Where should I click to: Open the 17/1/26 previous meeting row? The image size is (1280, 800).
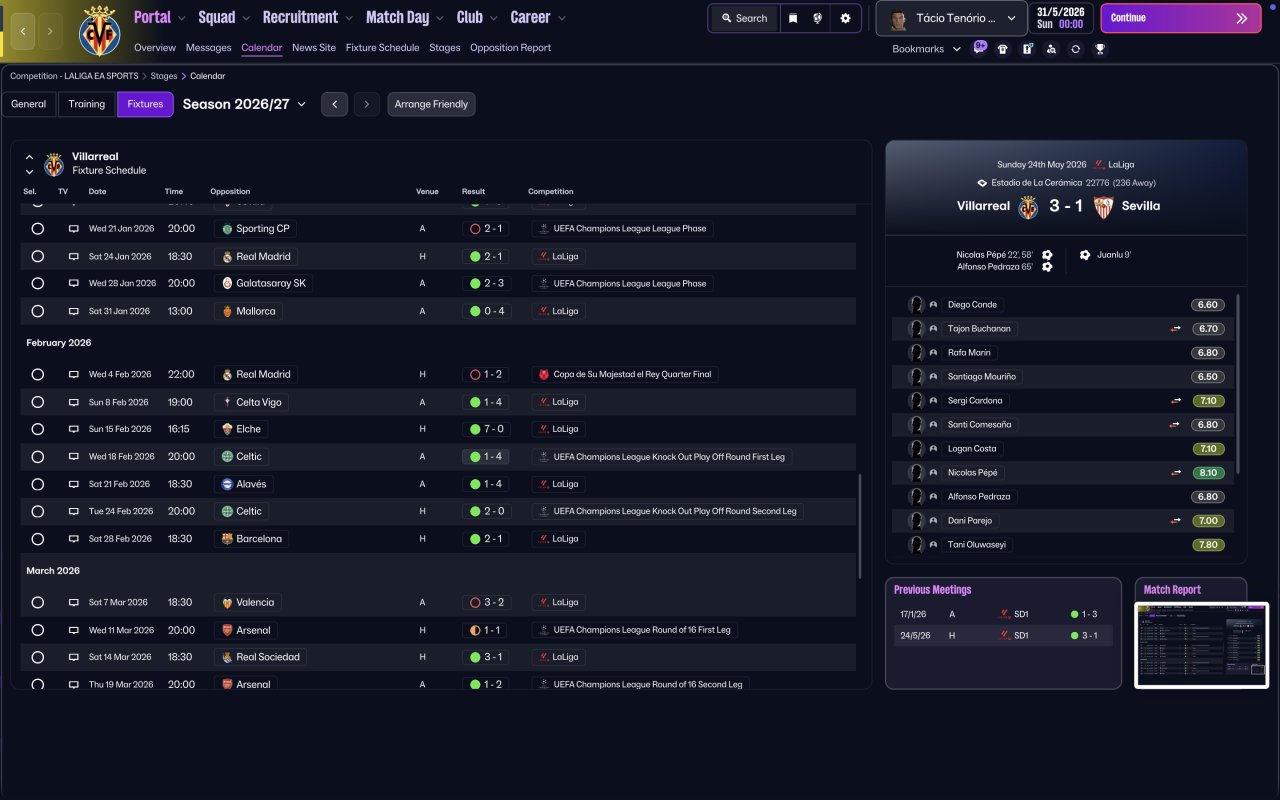pos(1003,615)
